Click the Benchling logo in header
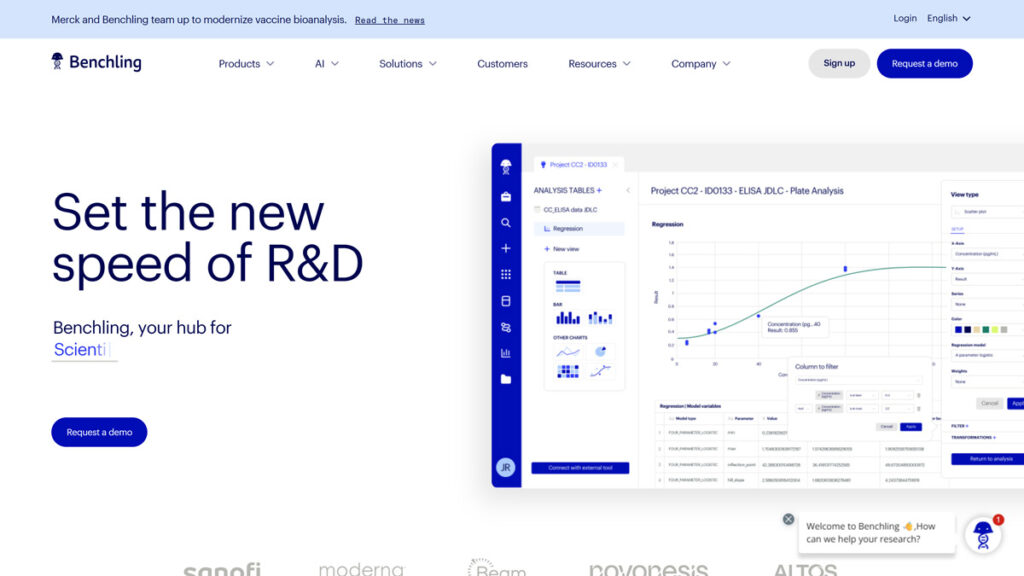 click(96, 62)
